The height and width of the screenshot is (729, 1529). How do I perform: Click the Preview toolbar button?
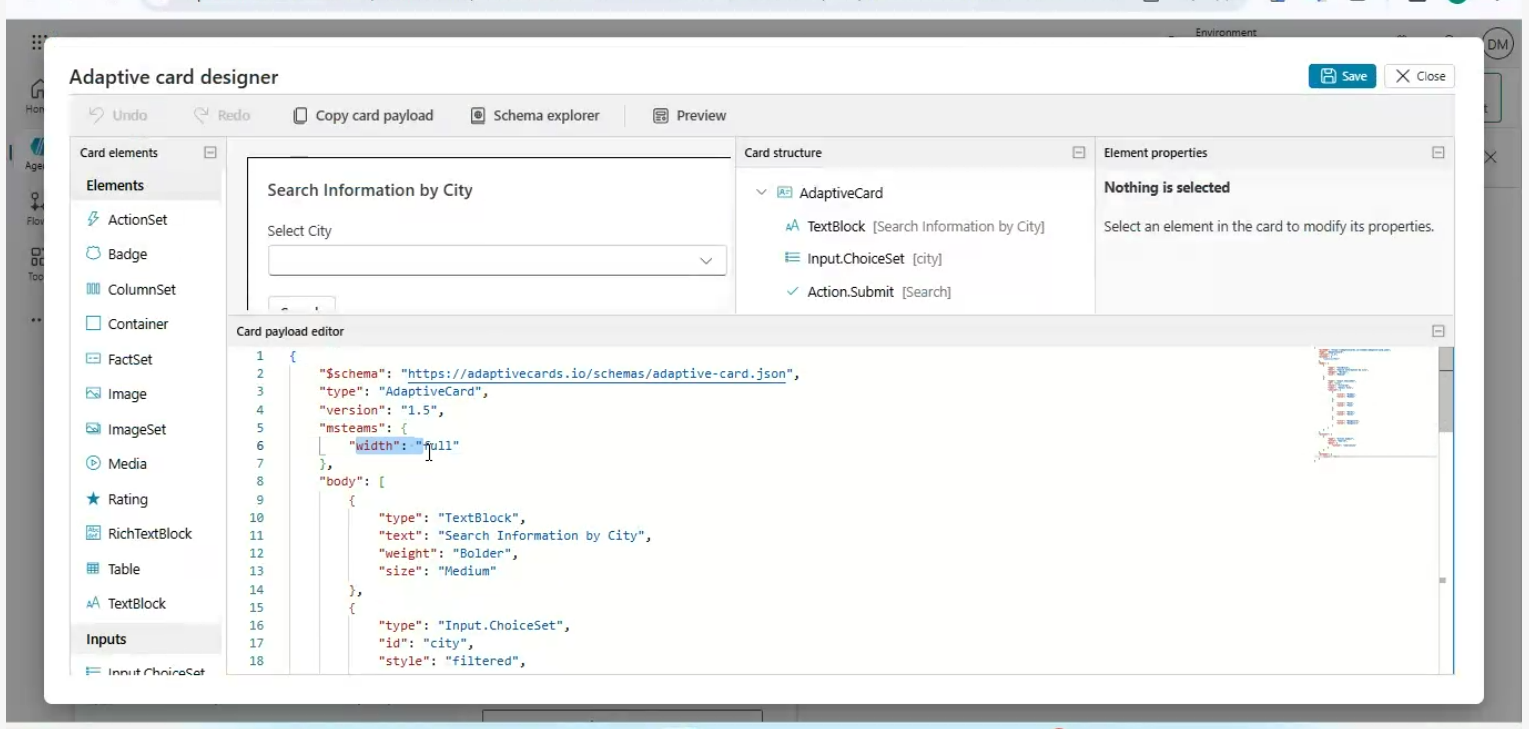(689, 116)
